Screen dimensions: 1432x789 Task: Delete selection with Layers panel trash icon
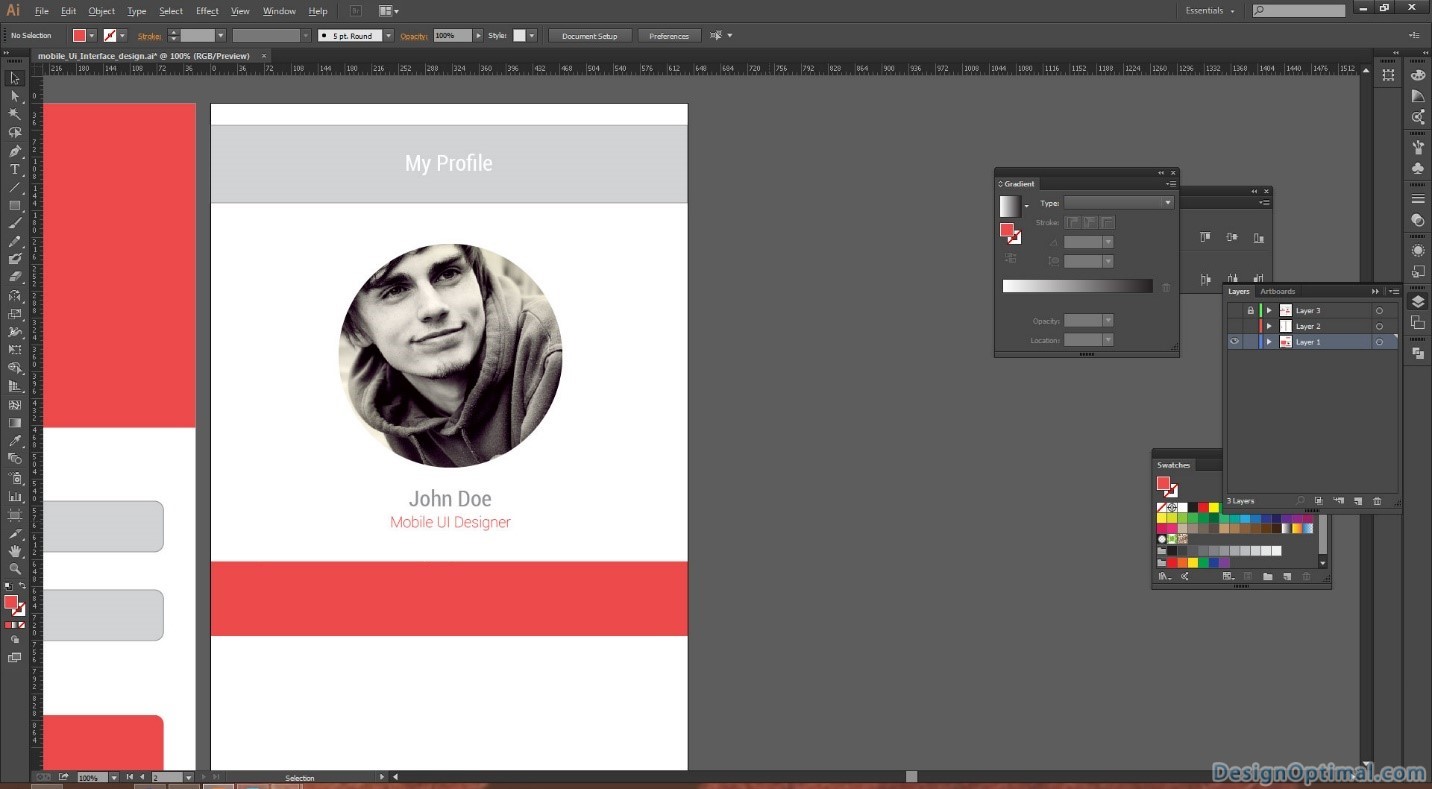tap(1377, 501)
